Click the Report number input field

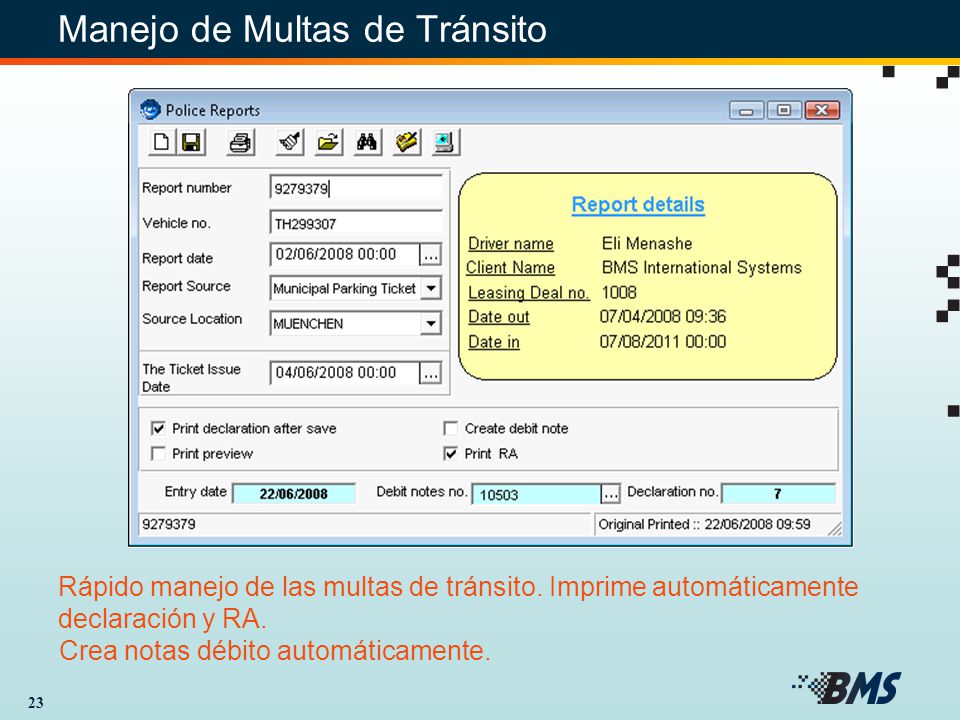356,187
